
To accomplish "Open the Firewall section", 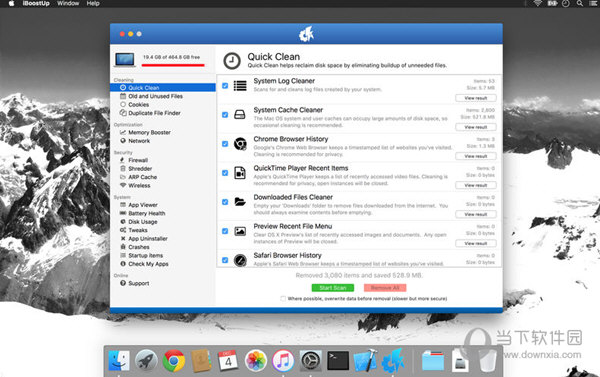I will click(x=134, y=160).
